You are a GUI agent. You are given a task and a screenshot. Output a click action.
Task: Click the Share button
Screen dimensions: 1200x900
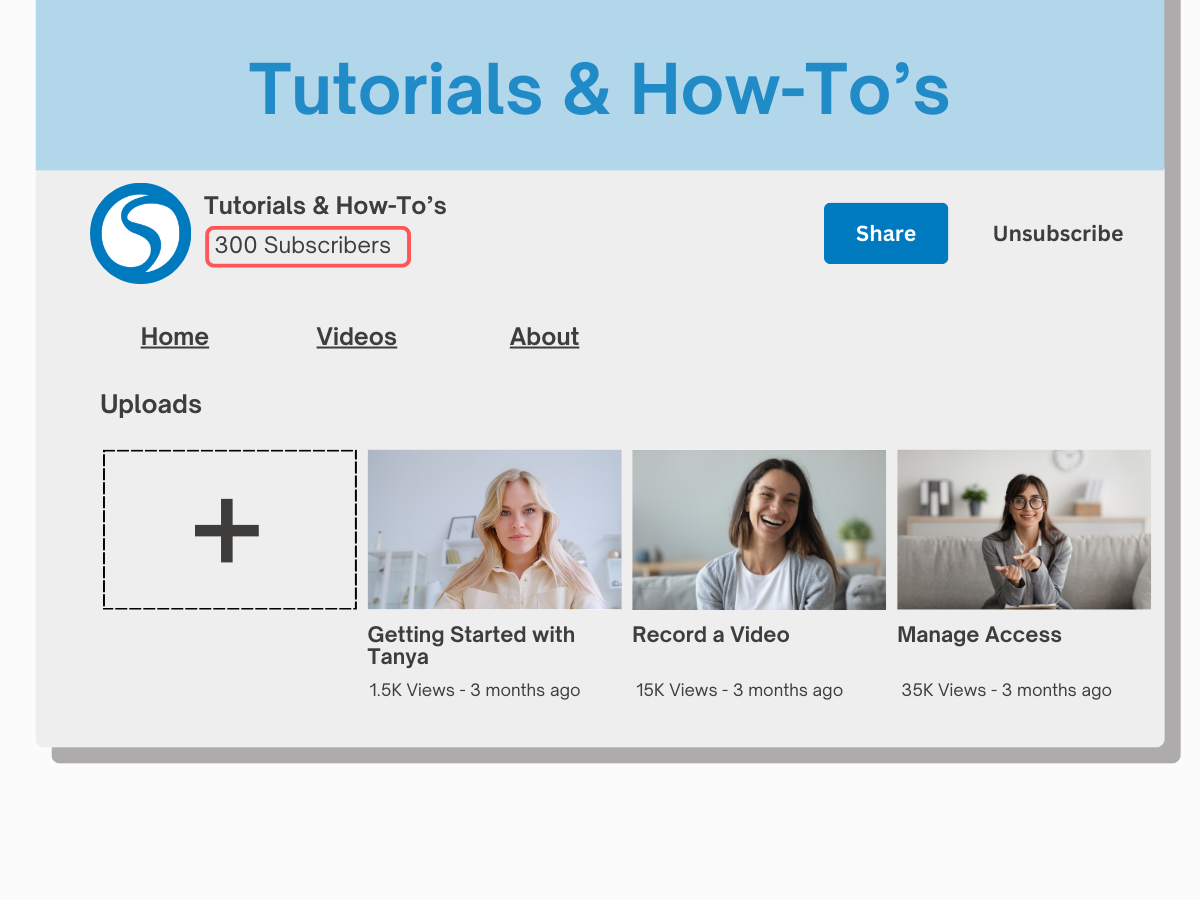click(x=886, y=233)
